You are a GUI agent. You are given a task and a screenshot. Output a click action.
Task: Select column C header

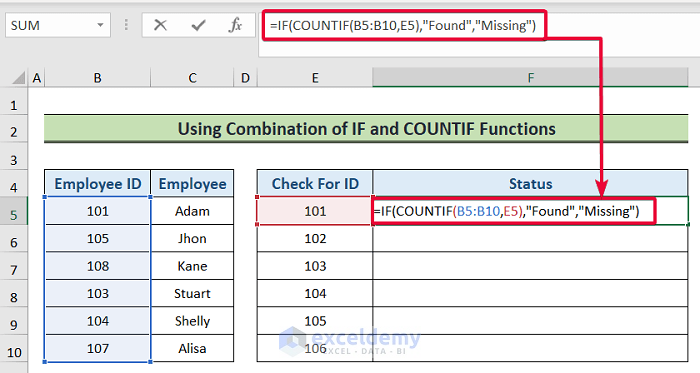click(x=192, y=78)
